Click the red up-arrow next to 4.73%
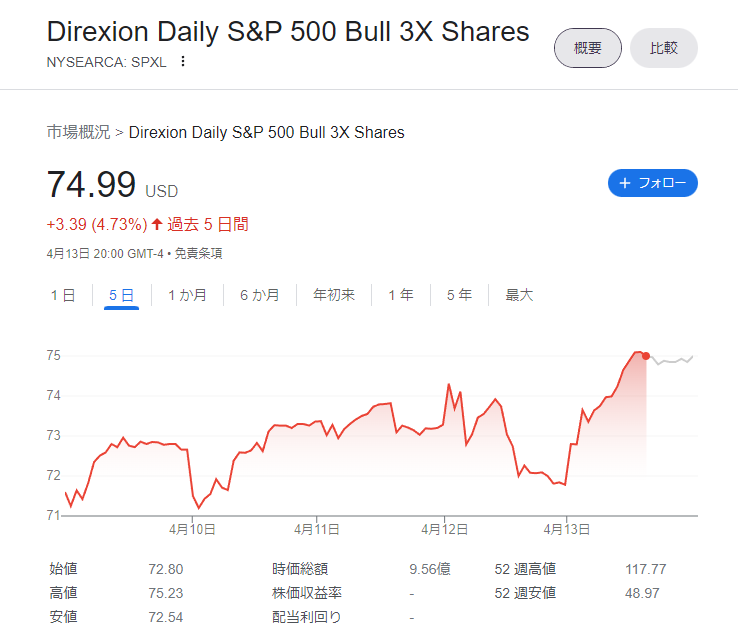This screenshot has height=635, width=738. (157, 224)
